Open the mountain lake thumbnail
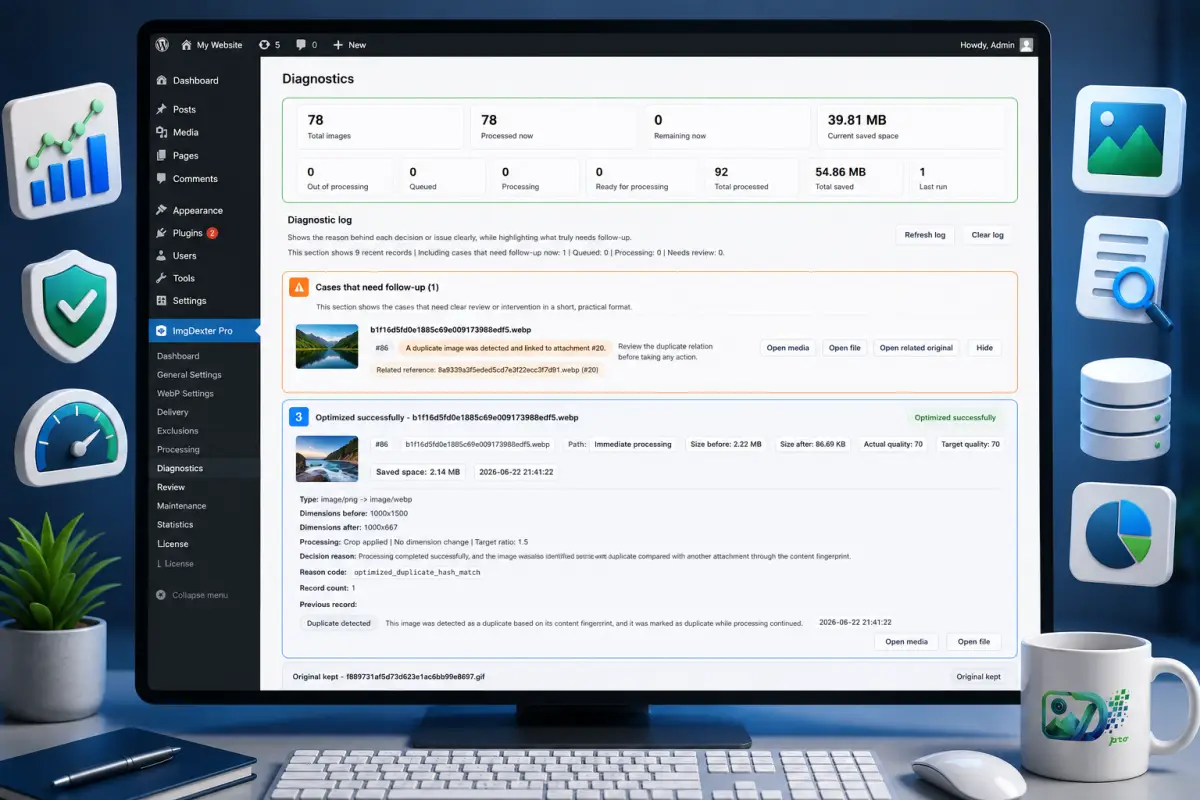 pos(327,346)
